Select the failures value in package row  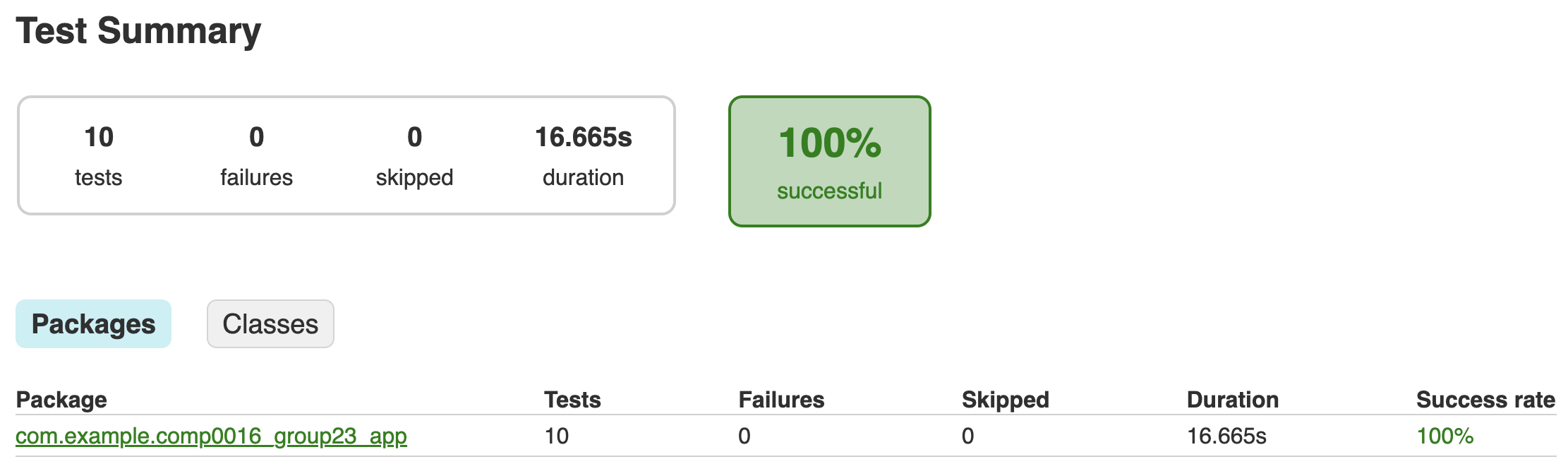tap(744, 436)
